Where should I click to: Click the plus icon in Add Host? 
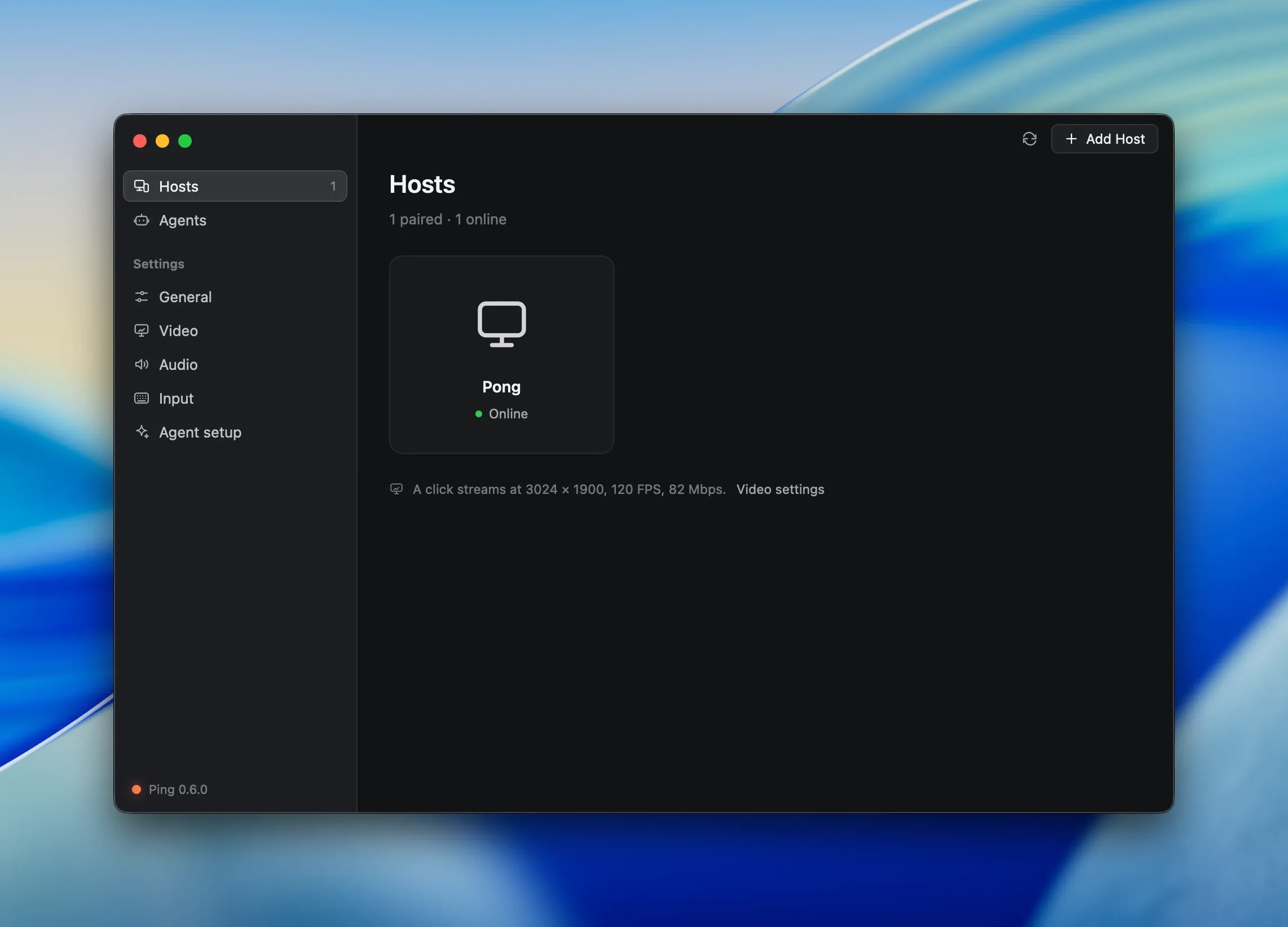pyautogui.click(x=1071, y=139)
